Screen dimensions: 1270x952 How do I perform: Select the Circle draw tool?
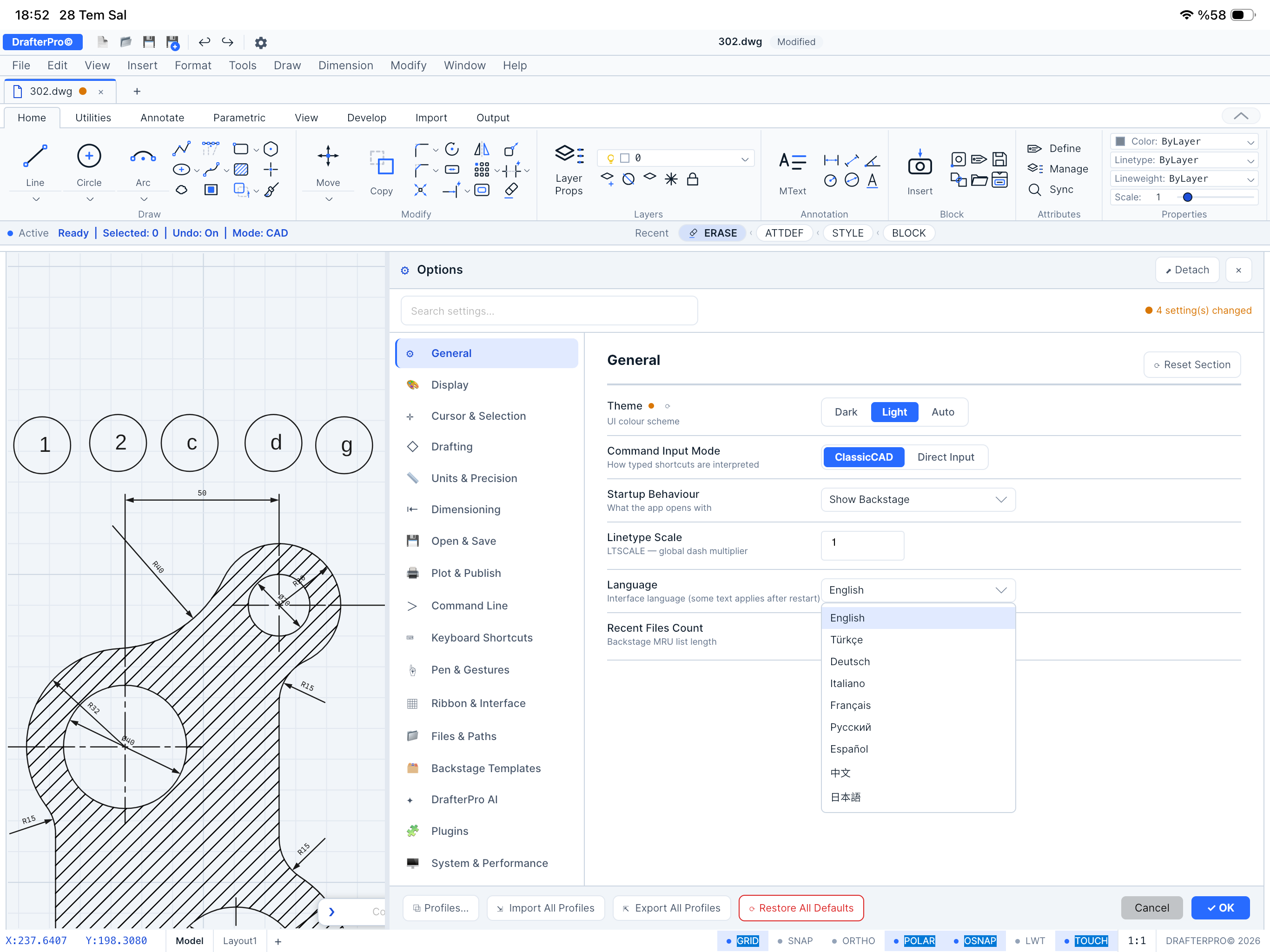[x=89, y=165]
